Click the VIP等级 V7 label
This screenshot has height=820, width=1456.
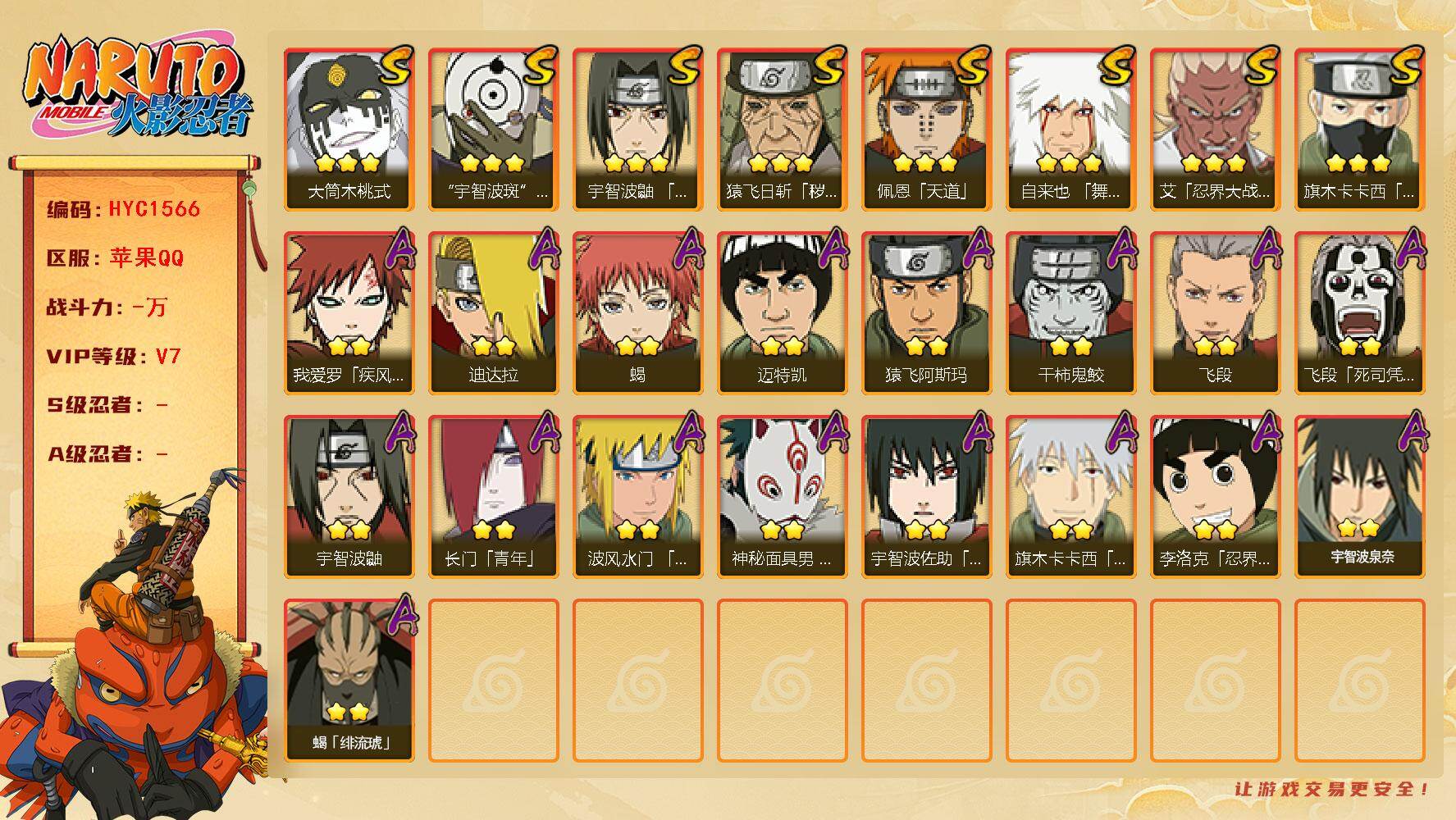[114, 357]
